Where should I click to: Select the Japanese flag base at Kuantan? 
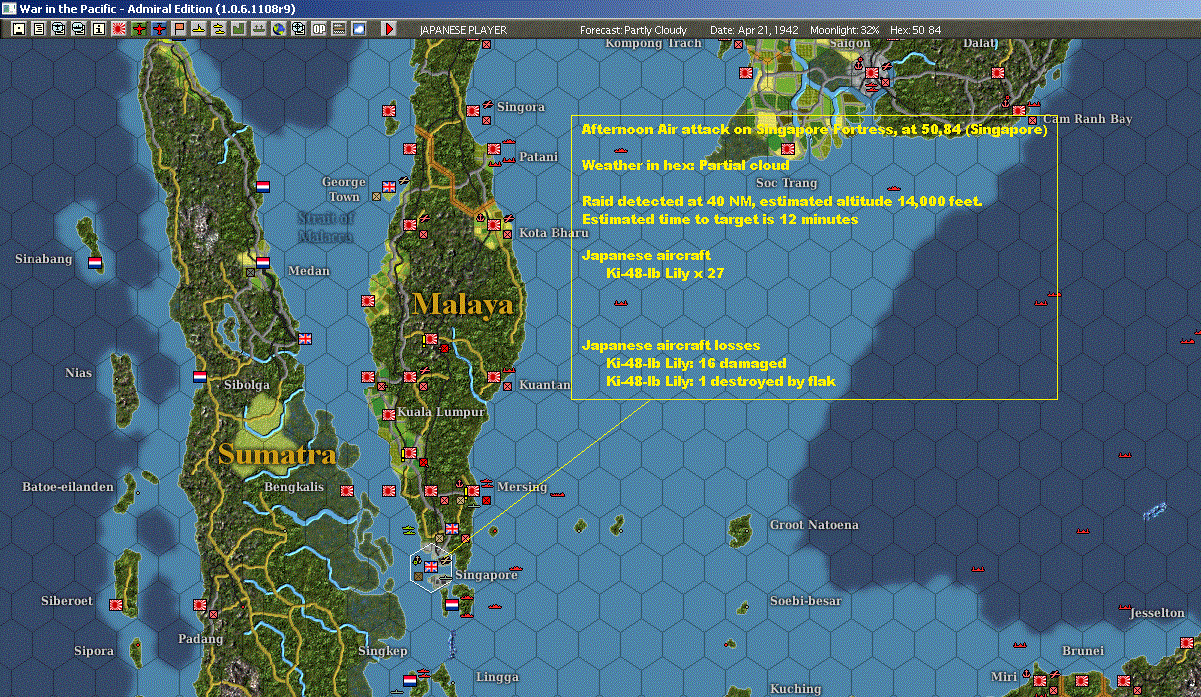[493, 377]
